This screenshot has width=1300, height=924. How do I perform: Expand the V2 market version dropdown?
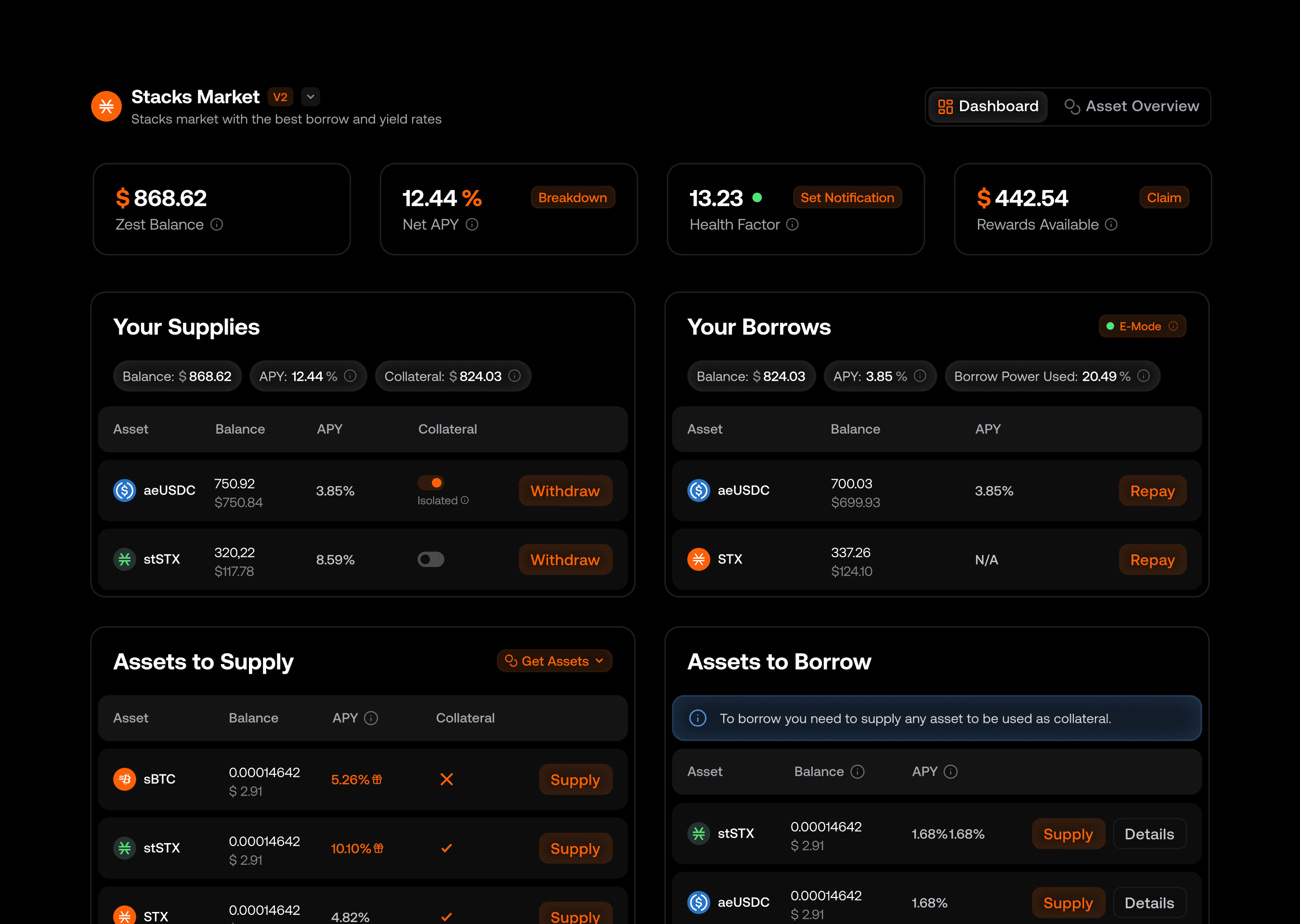(310, 97)
